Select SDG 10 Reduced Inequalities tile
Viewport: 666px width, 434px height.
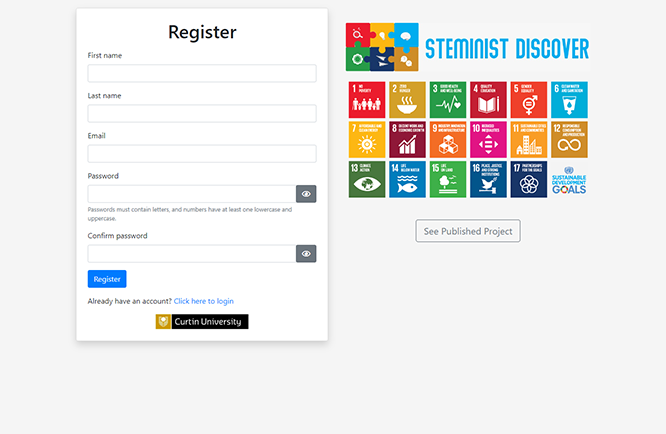tap(488, 140)
